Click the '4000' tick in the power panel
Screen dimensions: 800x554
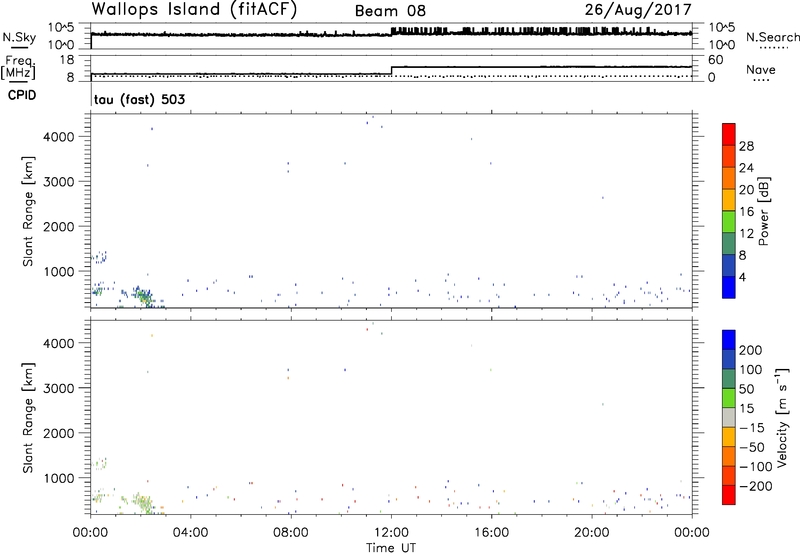click(59, 137)
